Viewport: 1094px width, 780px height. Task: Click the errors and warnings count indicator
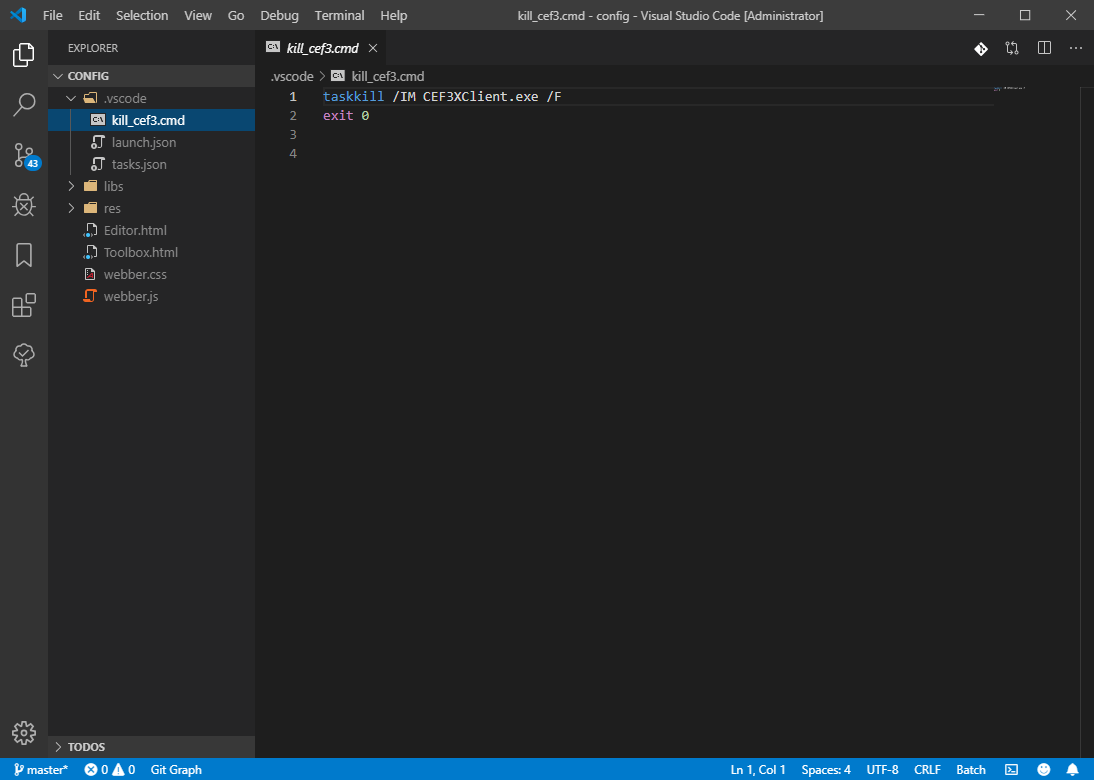110,770
